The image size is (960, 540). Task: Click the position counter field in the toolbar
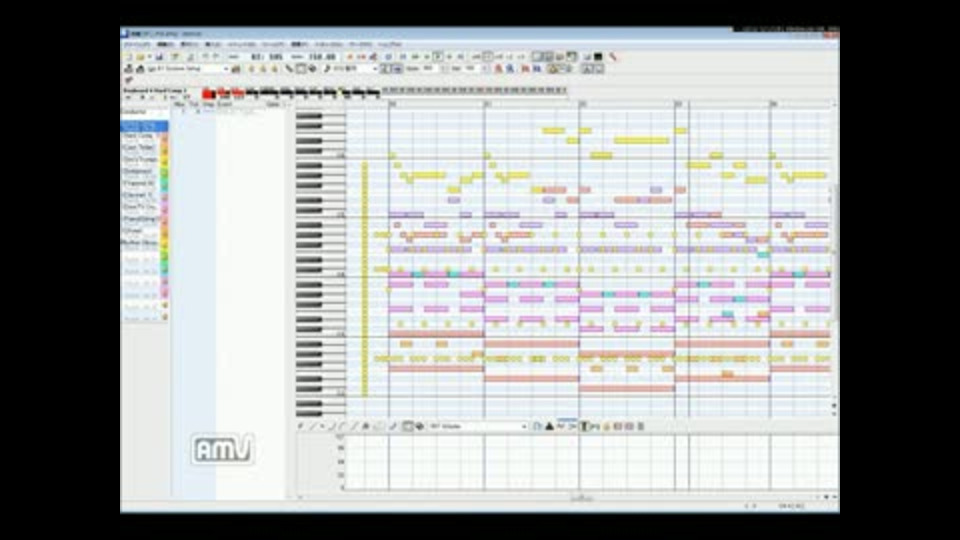click(x=266, y=57)
